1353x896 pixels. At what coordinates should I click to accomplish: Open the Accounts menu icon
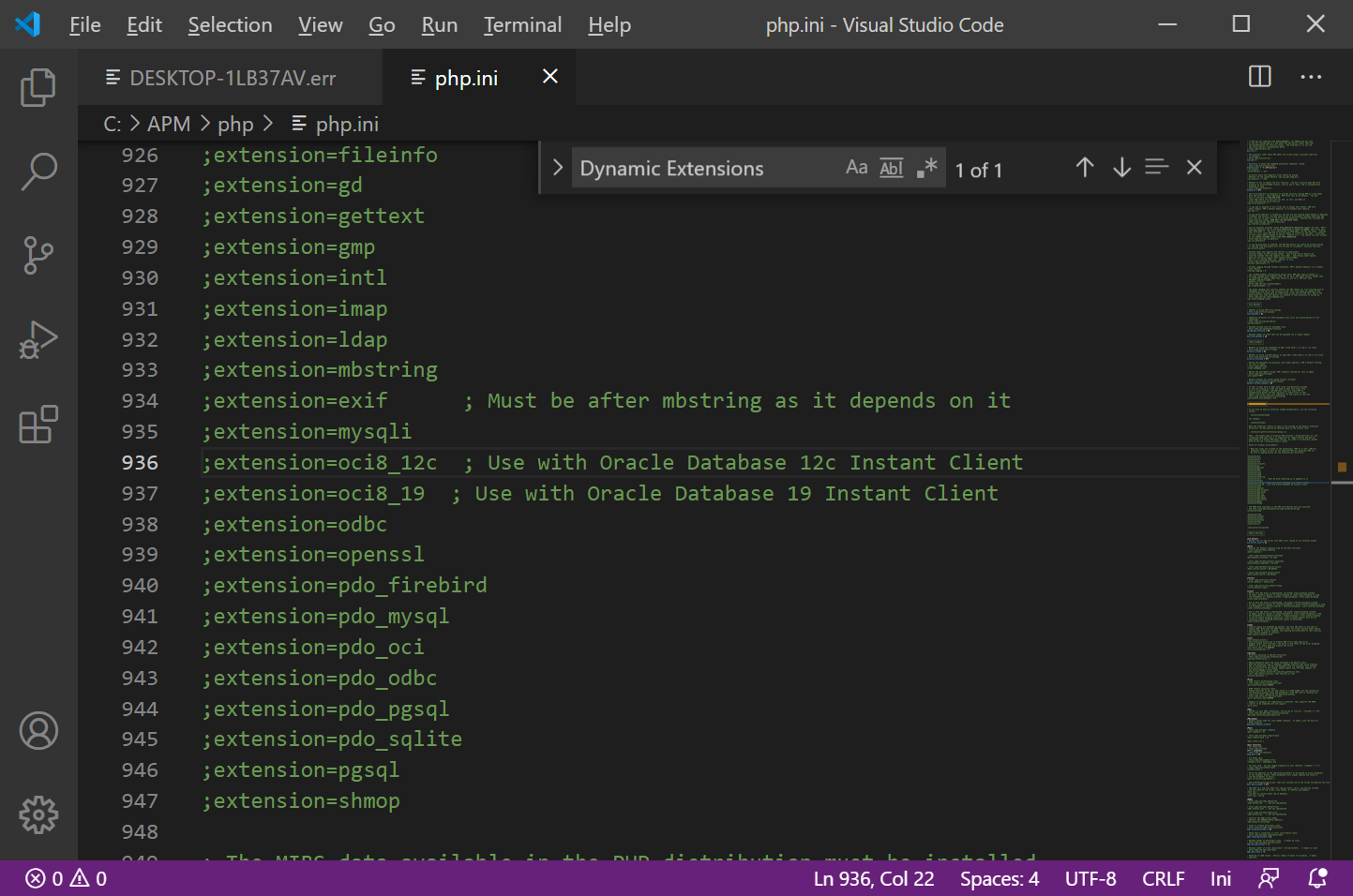(x=38, y=731)
